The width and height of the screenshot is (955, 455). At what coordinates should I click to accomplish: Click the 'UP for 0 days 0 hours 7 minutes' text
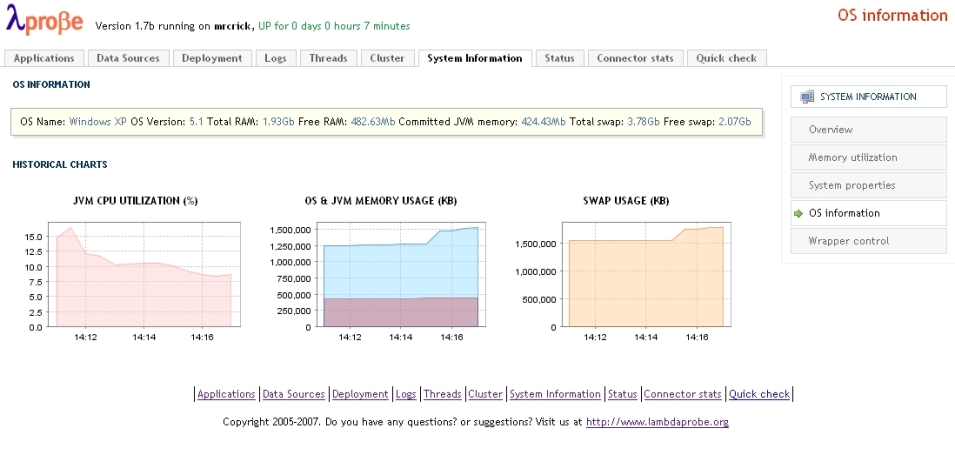[334, 26]
